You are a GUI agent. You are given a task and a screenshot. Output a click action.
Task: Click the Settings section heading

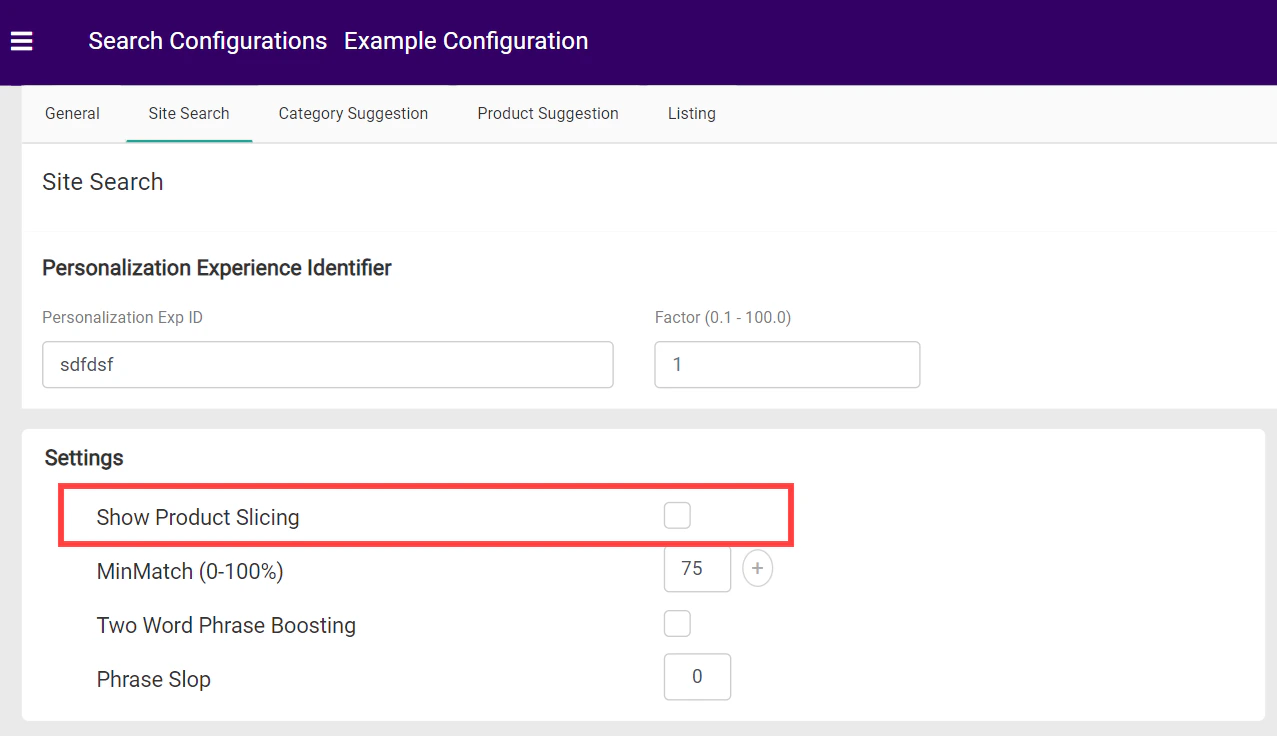click(84, 458)
